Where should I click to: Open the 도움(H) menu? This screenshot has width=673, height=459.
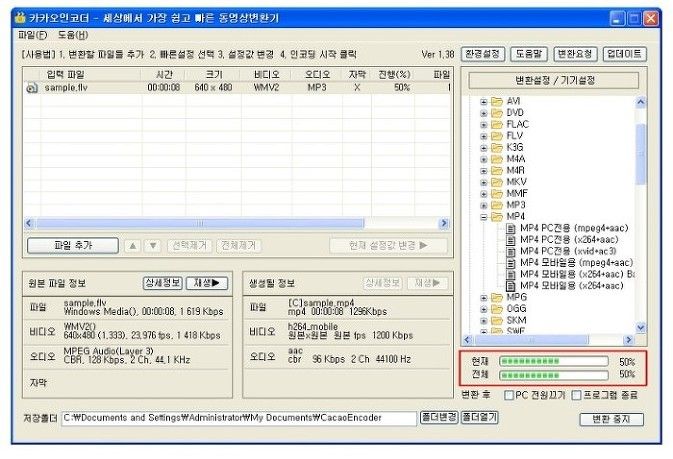(73, 35)
